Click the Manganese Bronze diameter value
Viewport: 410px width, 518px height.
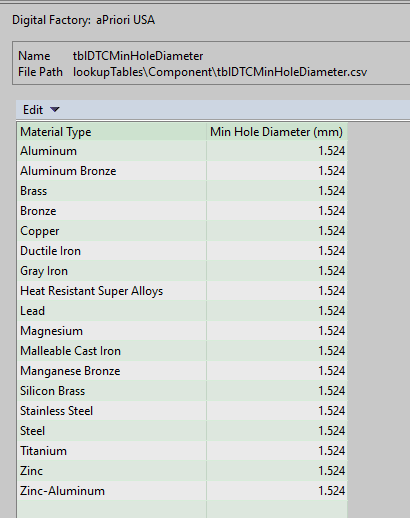click(331, 371)
